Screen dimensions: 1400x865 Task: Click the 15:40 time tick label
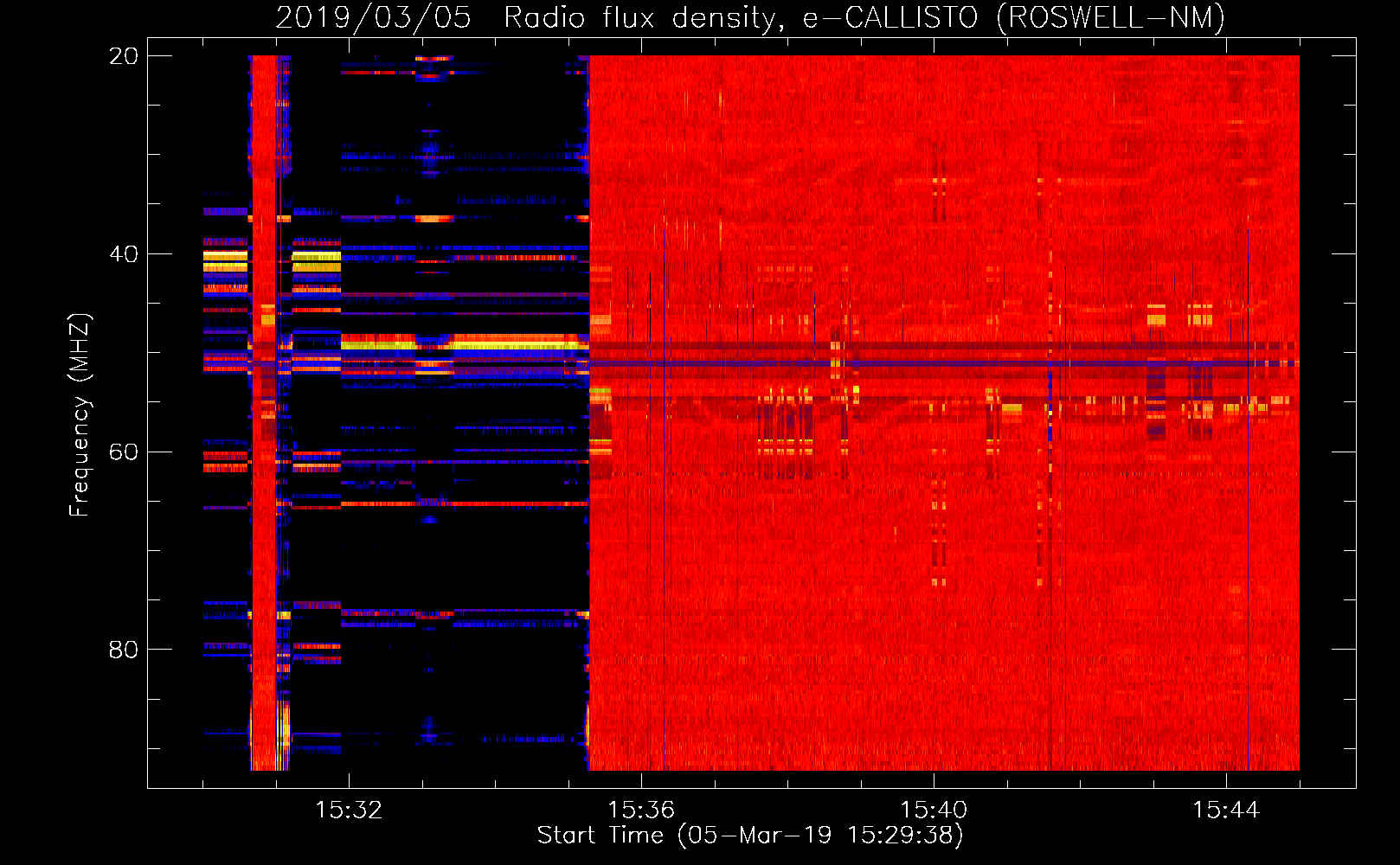tap(934, 811)
